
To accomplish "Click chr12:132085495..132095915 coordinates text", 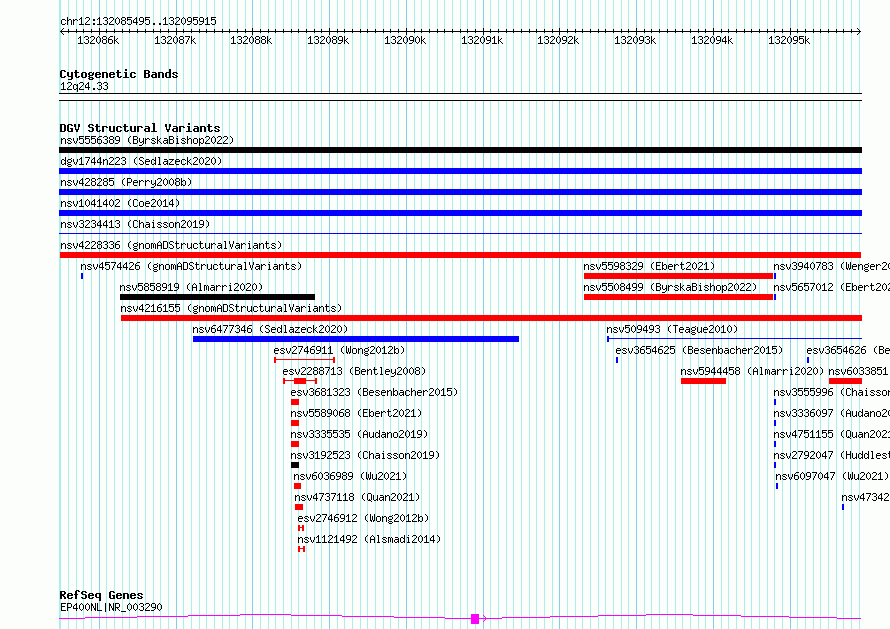I will (x=138, y=22).
